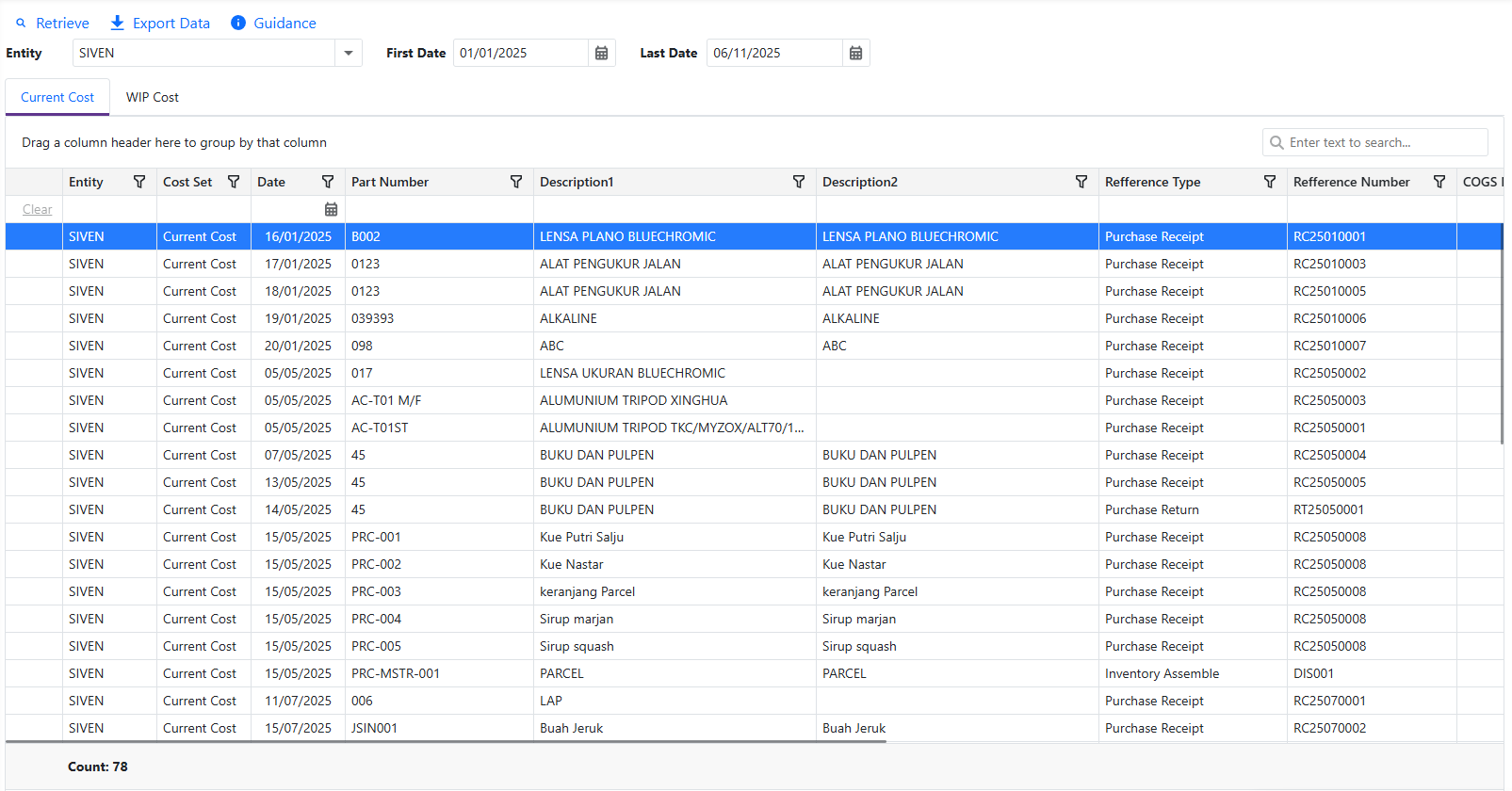
Task: Open the Part Number column filter icon
Action: click(x=516, y=182)
